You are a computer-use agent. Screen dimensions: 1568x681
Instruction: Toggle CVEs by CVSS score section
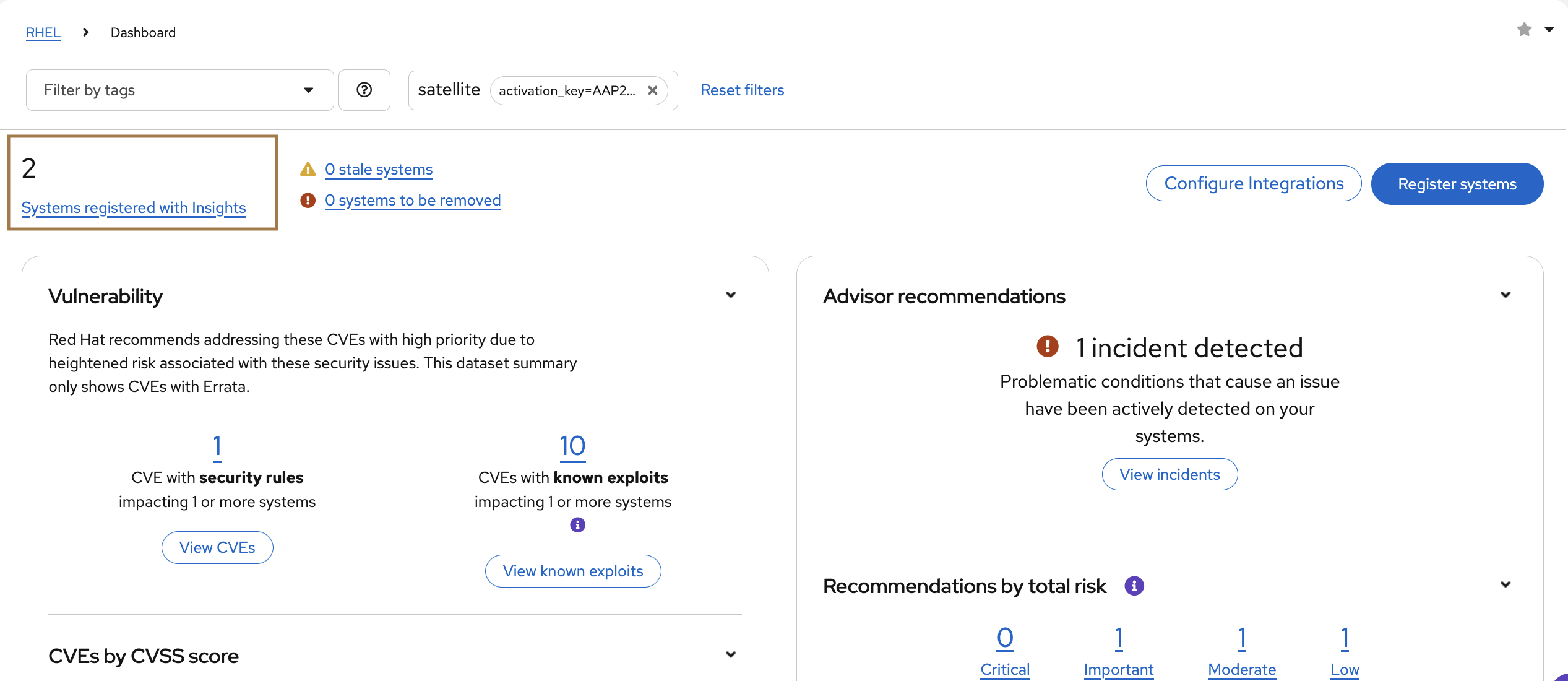(731, 655)
